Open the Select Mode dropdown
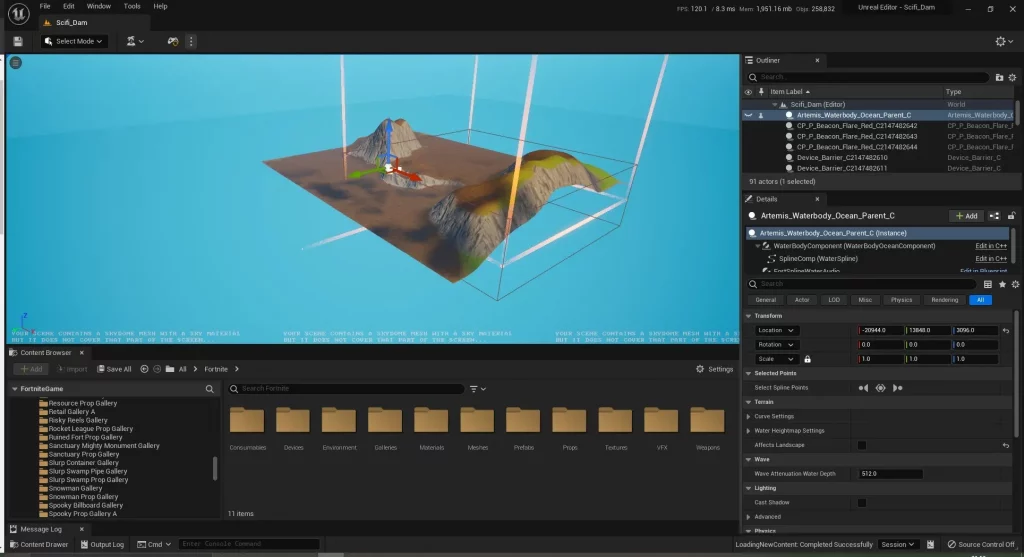 point(75,41)
